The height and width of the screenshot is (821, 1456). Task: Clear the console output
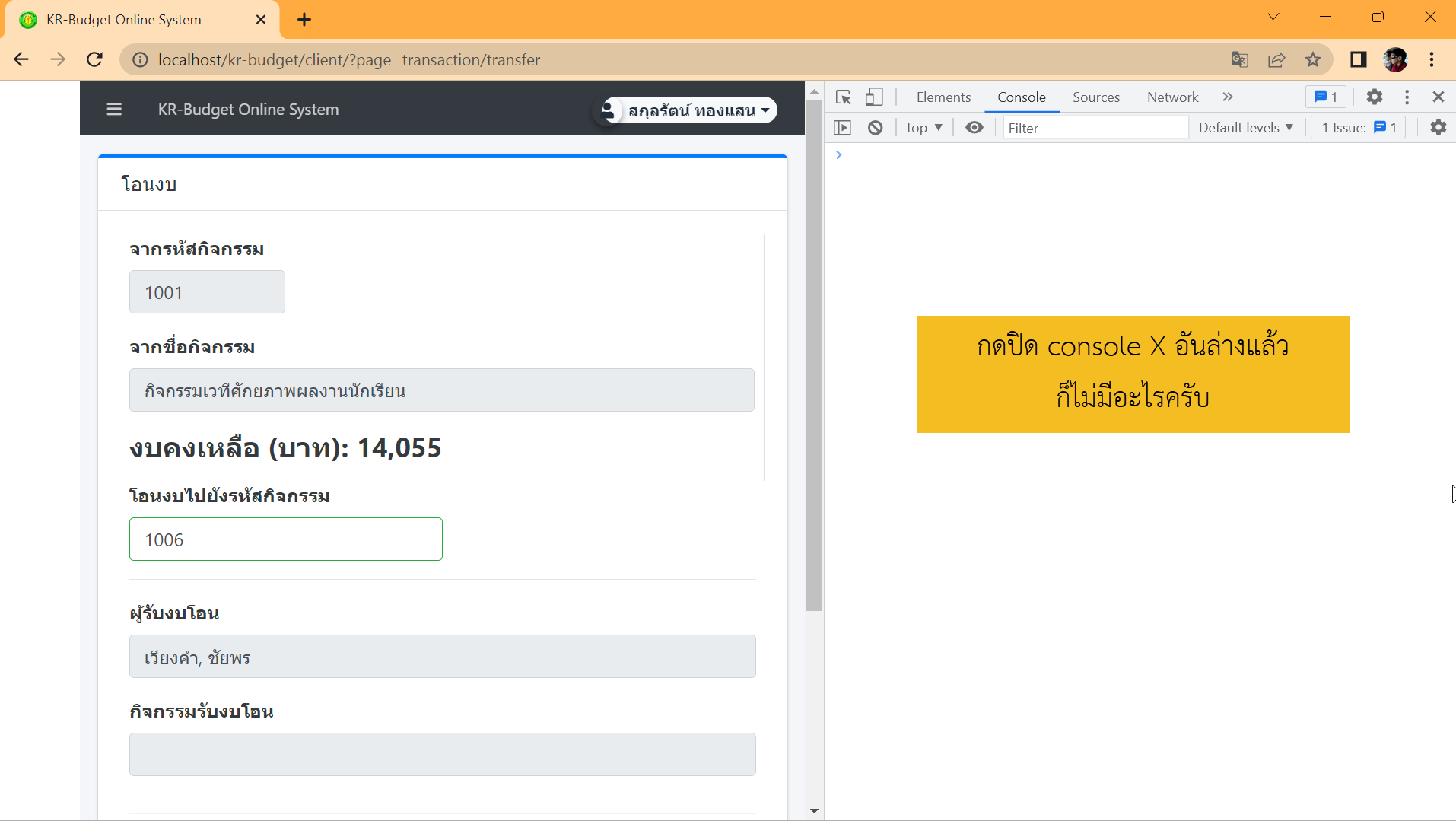876,128
